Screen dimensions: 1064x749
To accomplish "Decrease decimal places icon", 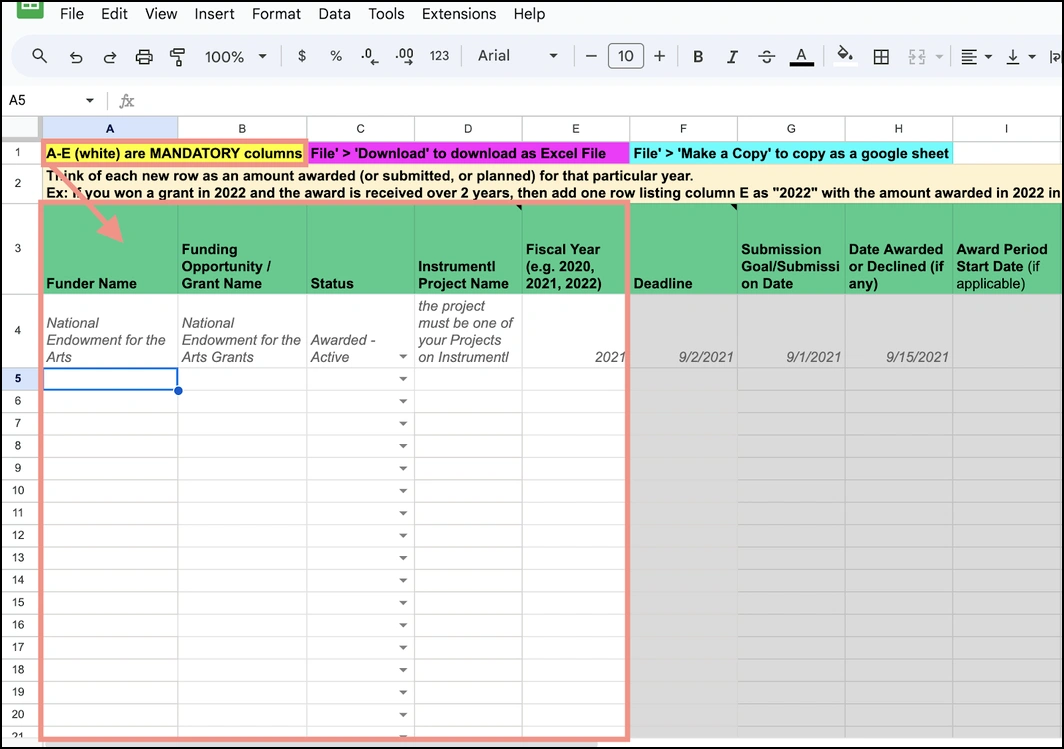I will (370, 56).
